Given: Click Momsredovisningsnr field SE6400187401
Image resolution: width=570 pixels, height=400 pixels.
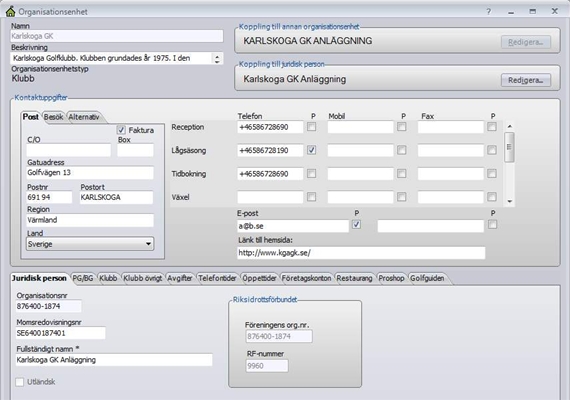Looking at the screenshot, I should pyautogui.click(x=61, y=333).
